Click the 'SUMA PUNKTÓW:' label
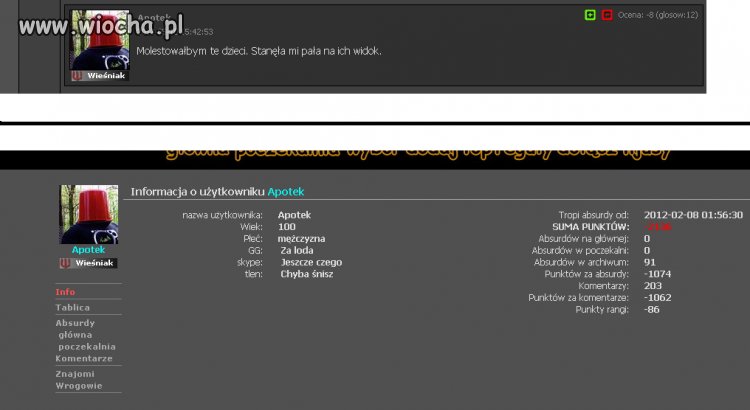 point(591,227)
